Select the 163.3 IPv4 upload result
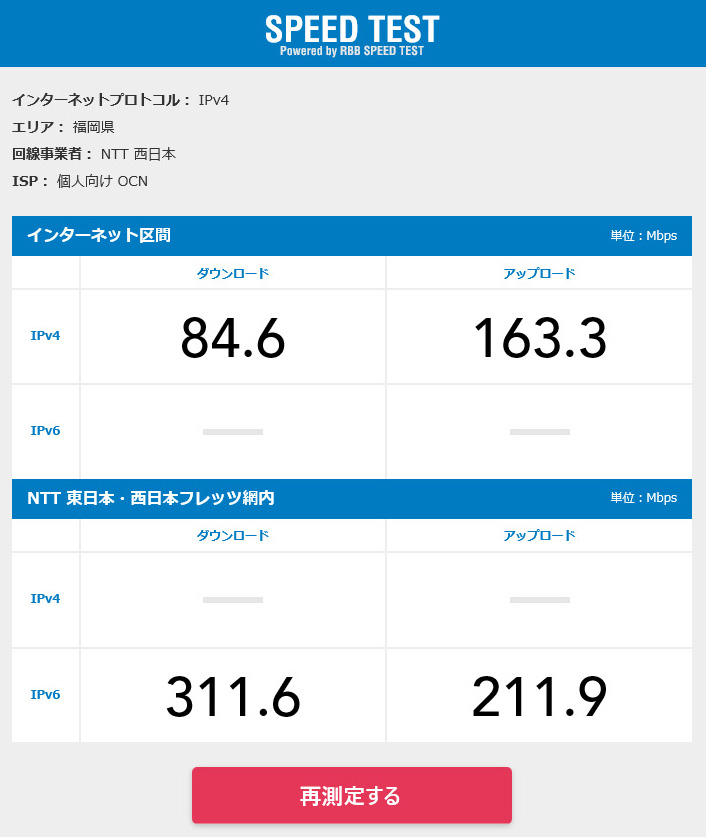This screenshot has width=706, height=837. (x=539, y=338)
